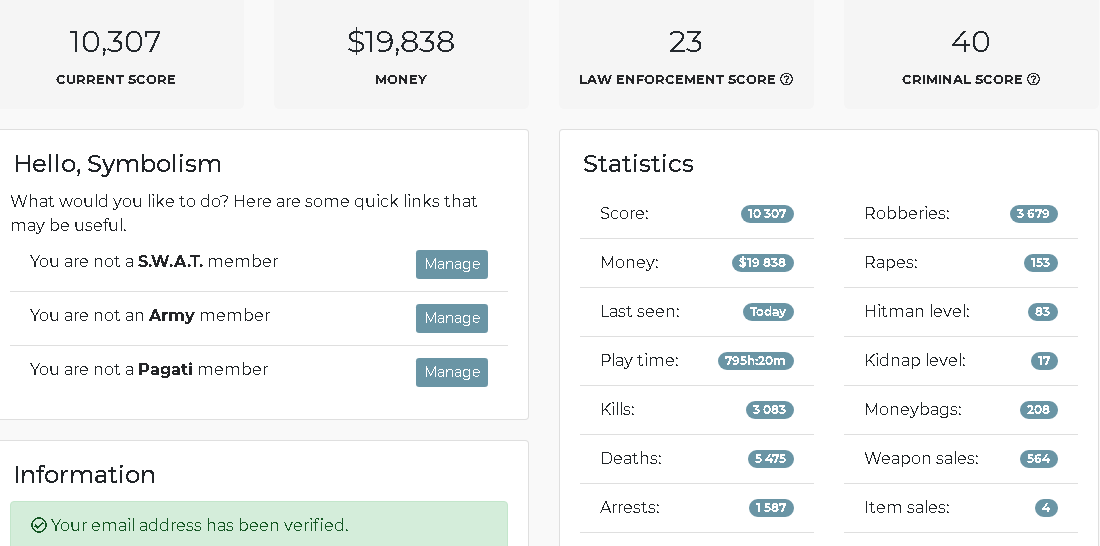Manage Pagati membership
This screenshot has width=1100, height=546.
(x=452, y=372)
